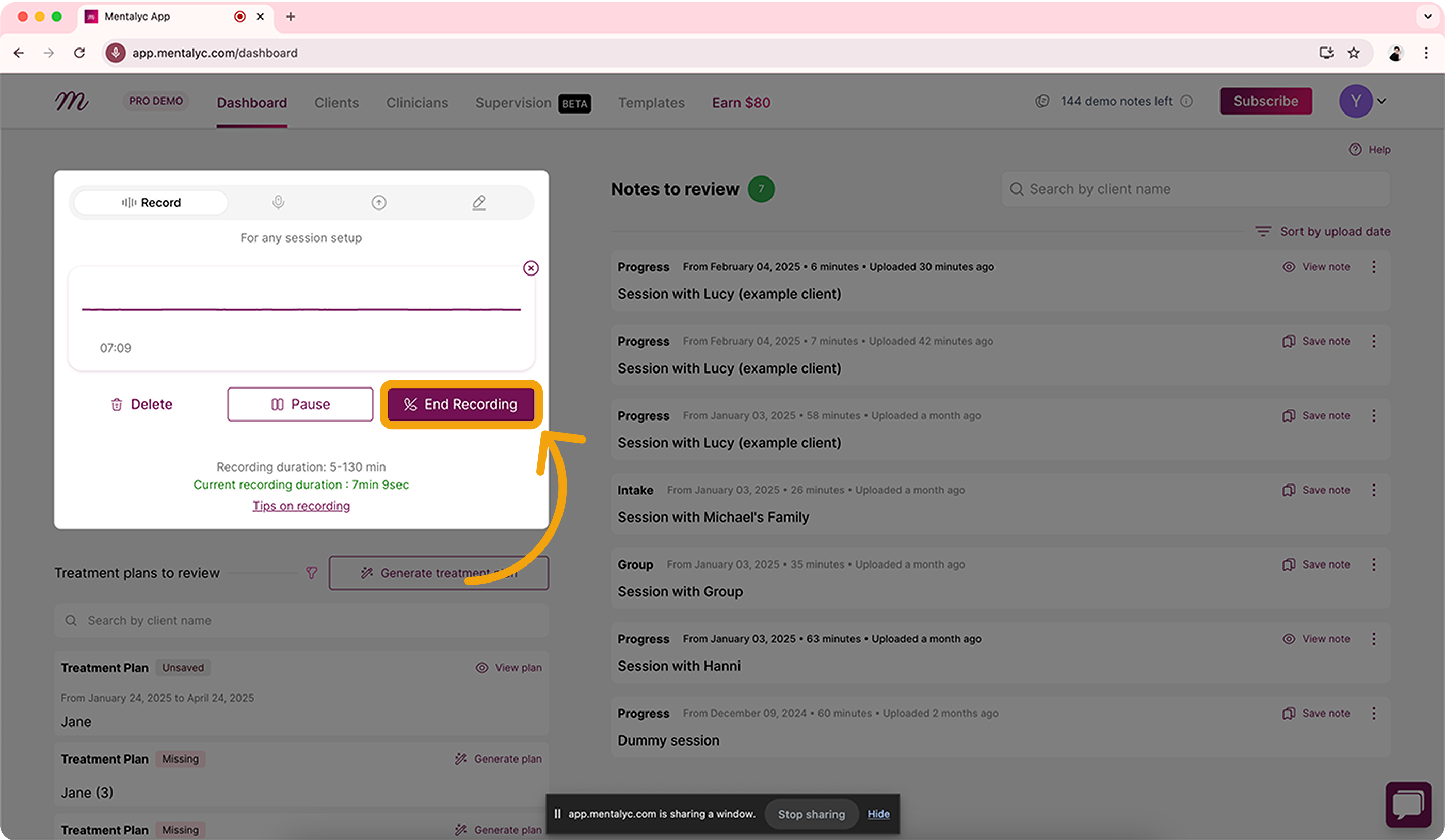
Task: Focus treatment plans search by client name
Action: tap(301, 620)
